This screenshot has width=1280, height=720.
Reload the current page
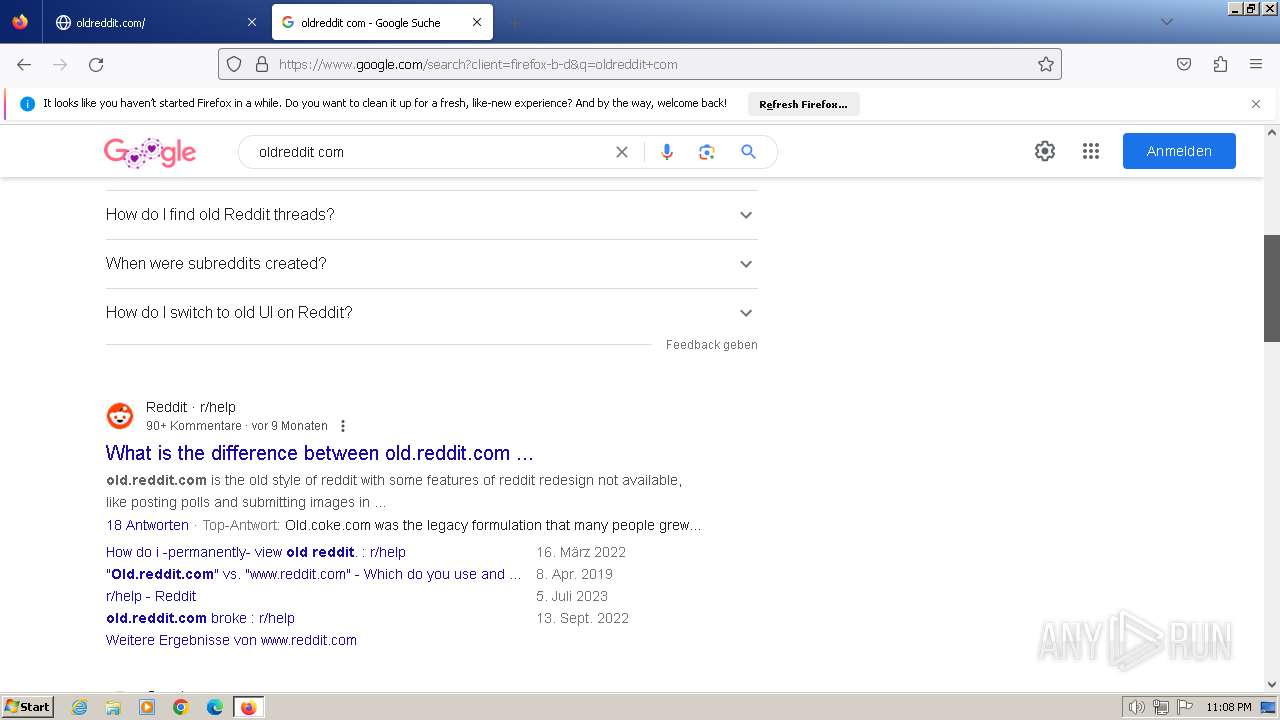96,64
